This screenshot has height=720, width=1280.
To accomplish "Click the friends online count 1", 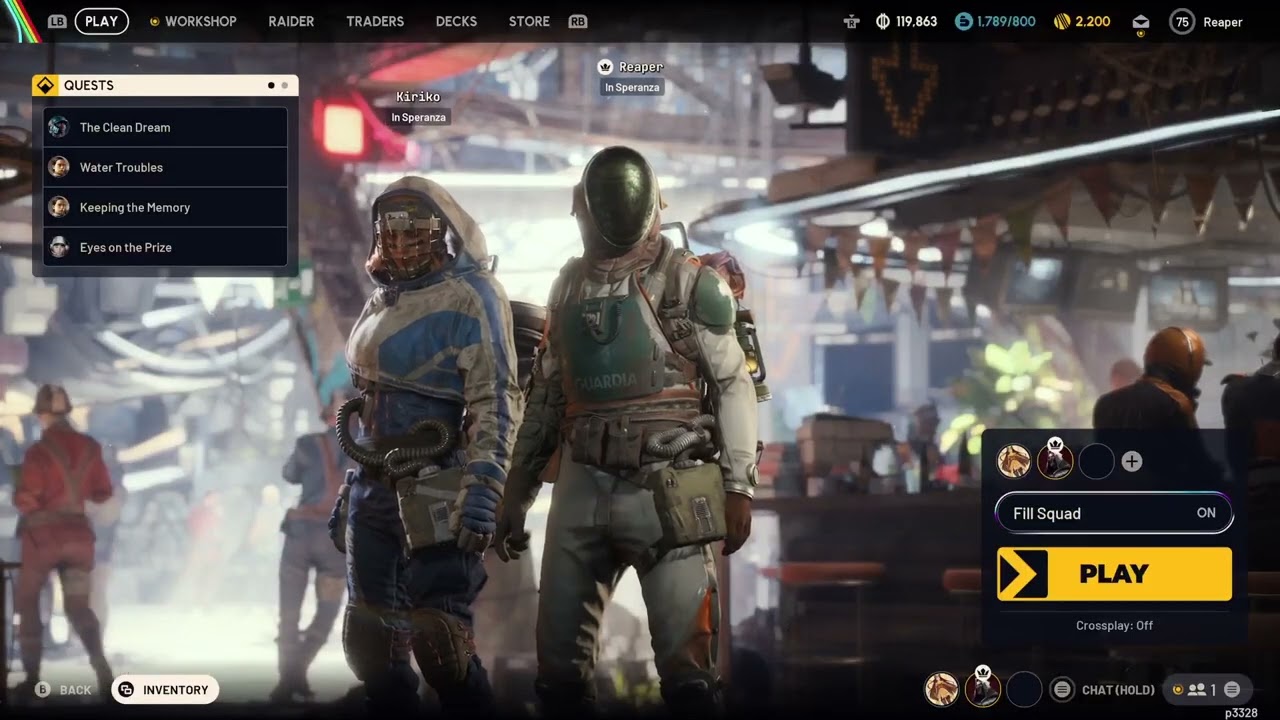I will [1213, 690].
